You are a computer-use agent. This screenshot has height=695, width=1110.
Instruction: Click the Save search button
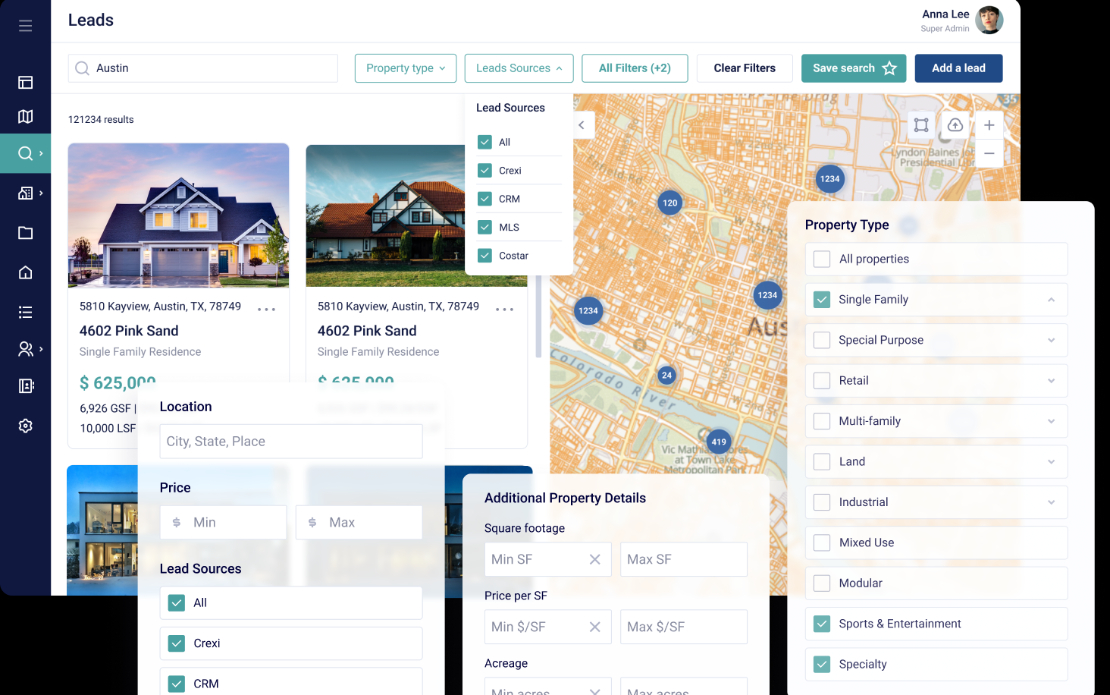tap(854, 68)
